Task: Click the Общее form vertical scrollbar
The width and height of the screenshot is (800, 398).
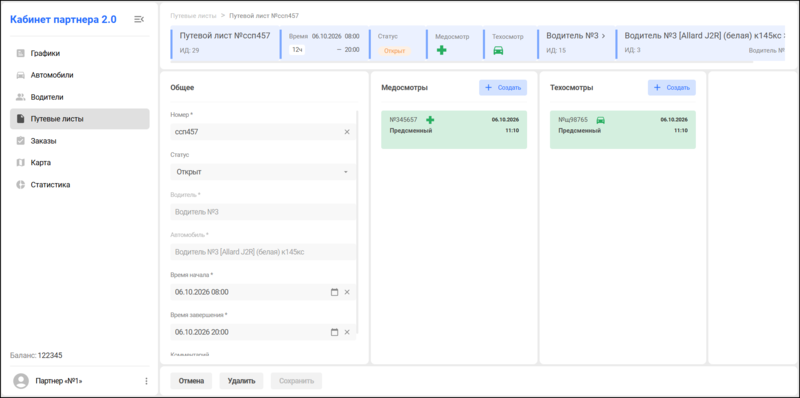Action: point(357,222)
